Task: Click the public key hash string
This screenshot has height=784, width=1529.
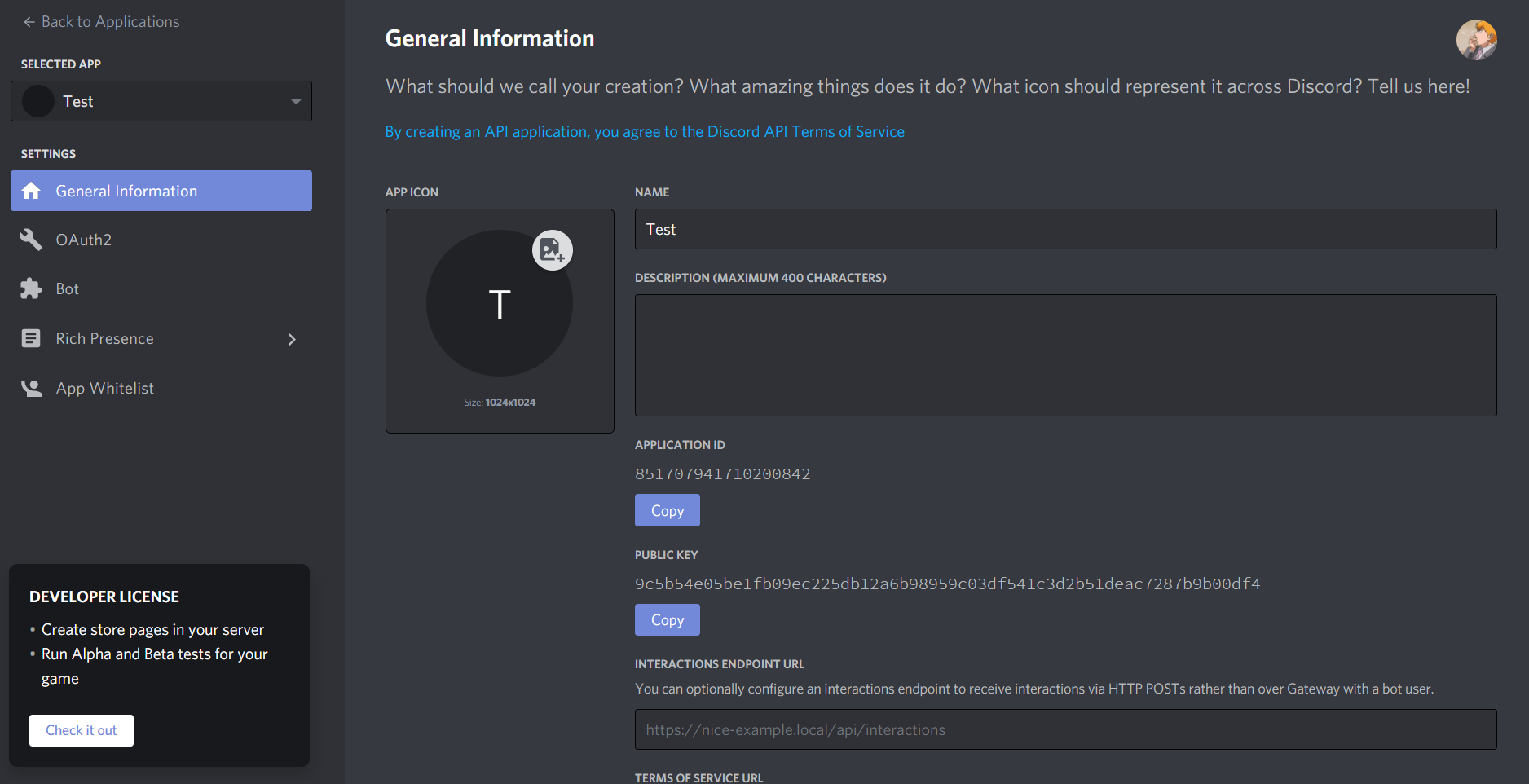Action: 947,584
